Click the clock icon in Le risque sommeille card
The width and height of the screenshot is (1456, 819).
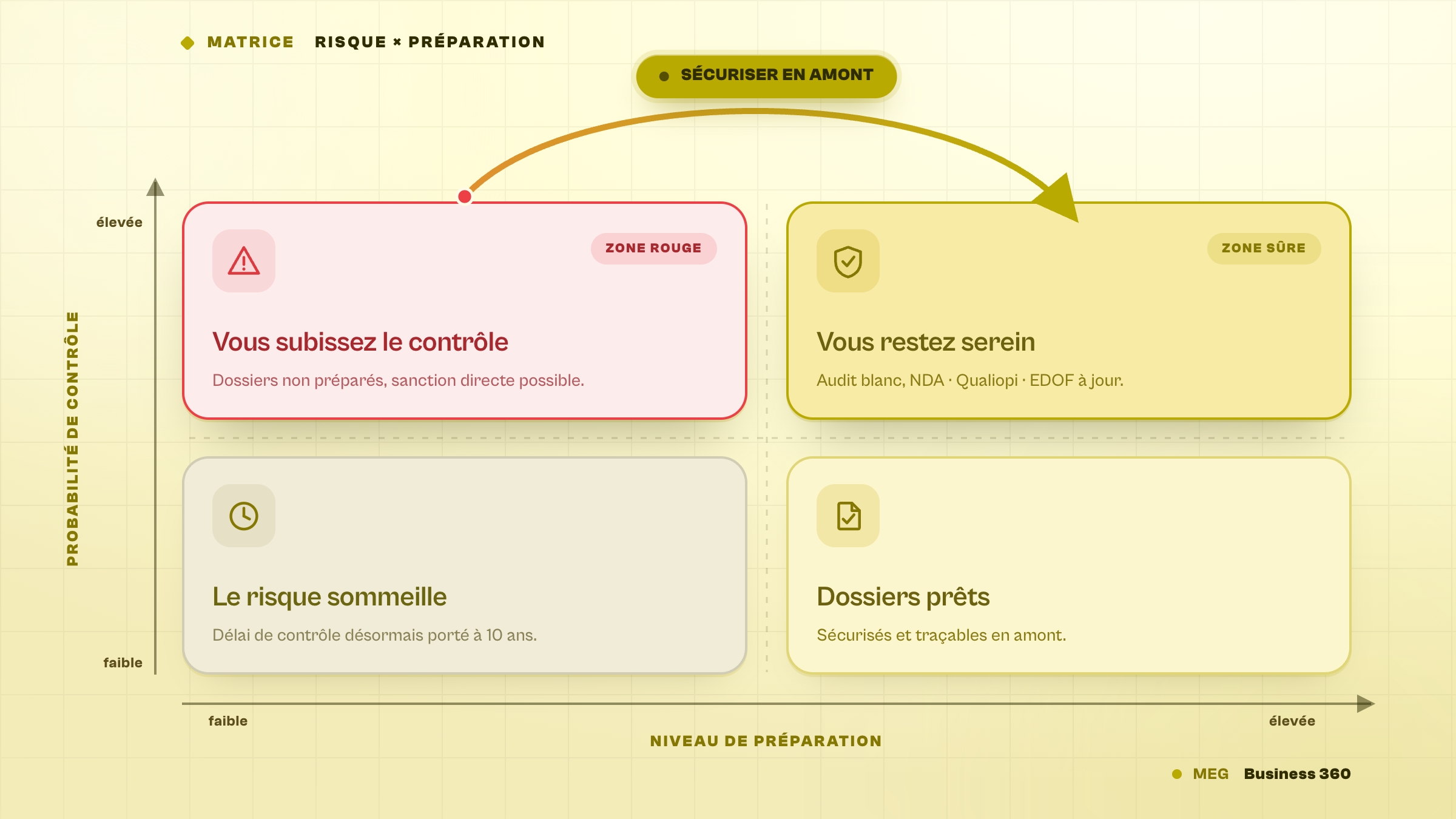tap(244, 516)
